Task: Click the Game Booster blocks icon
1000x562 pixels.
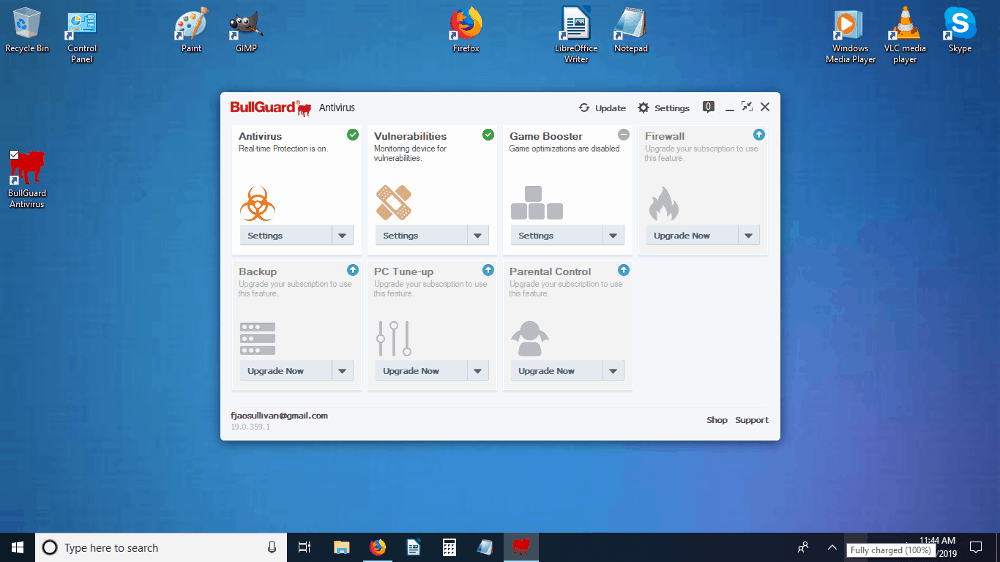Action: tap(536, 203)
